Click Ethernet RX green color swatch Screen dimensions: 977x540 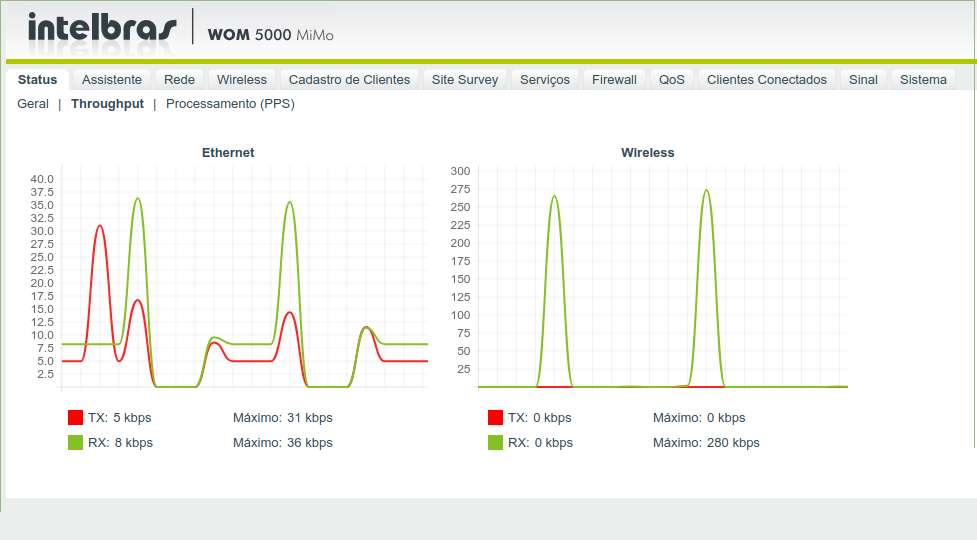point(75,442)
